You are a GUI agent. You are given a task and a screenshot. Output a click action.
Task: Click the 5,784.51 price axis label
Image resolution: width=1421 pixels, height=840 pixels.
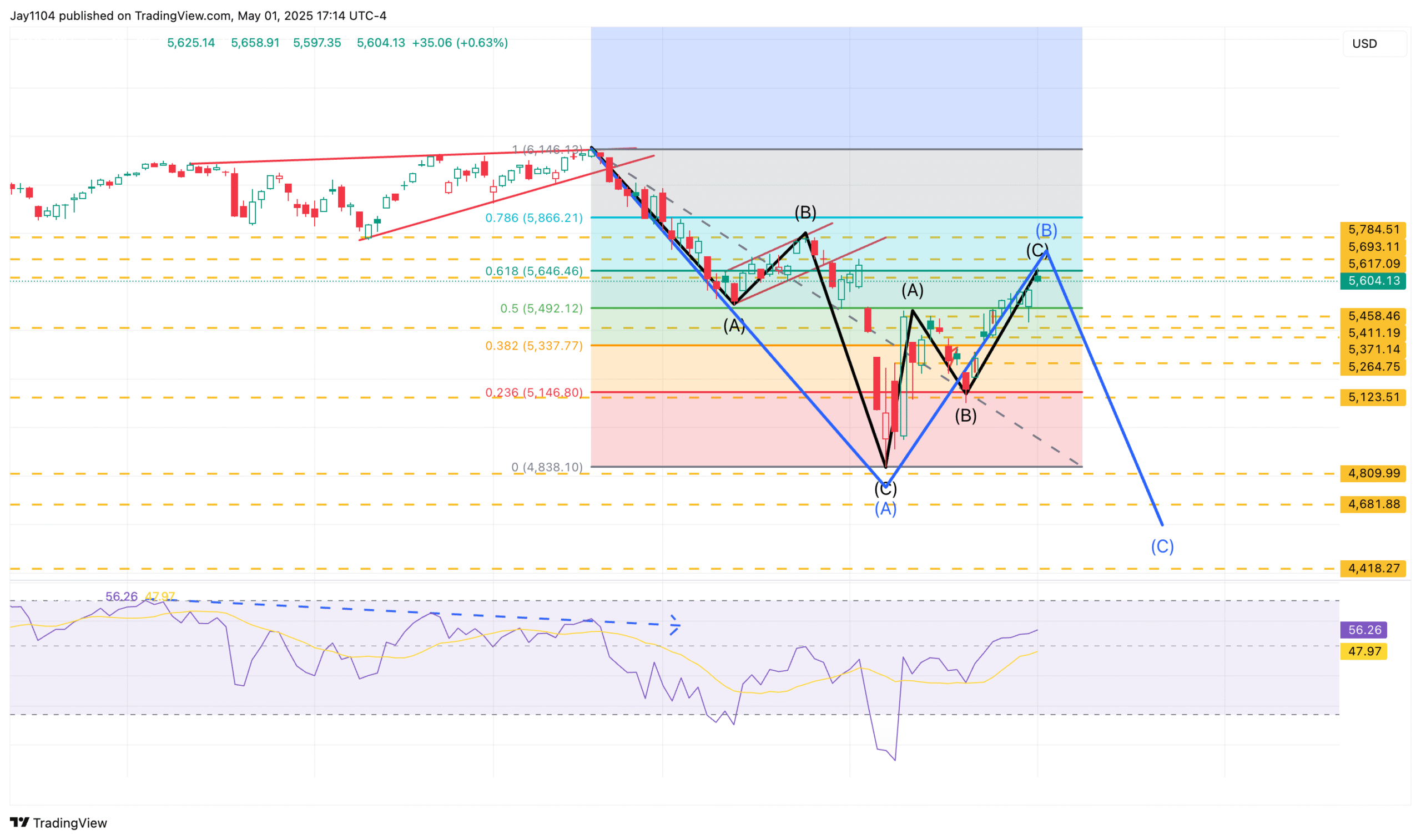1373,229
